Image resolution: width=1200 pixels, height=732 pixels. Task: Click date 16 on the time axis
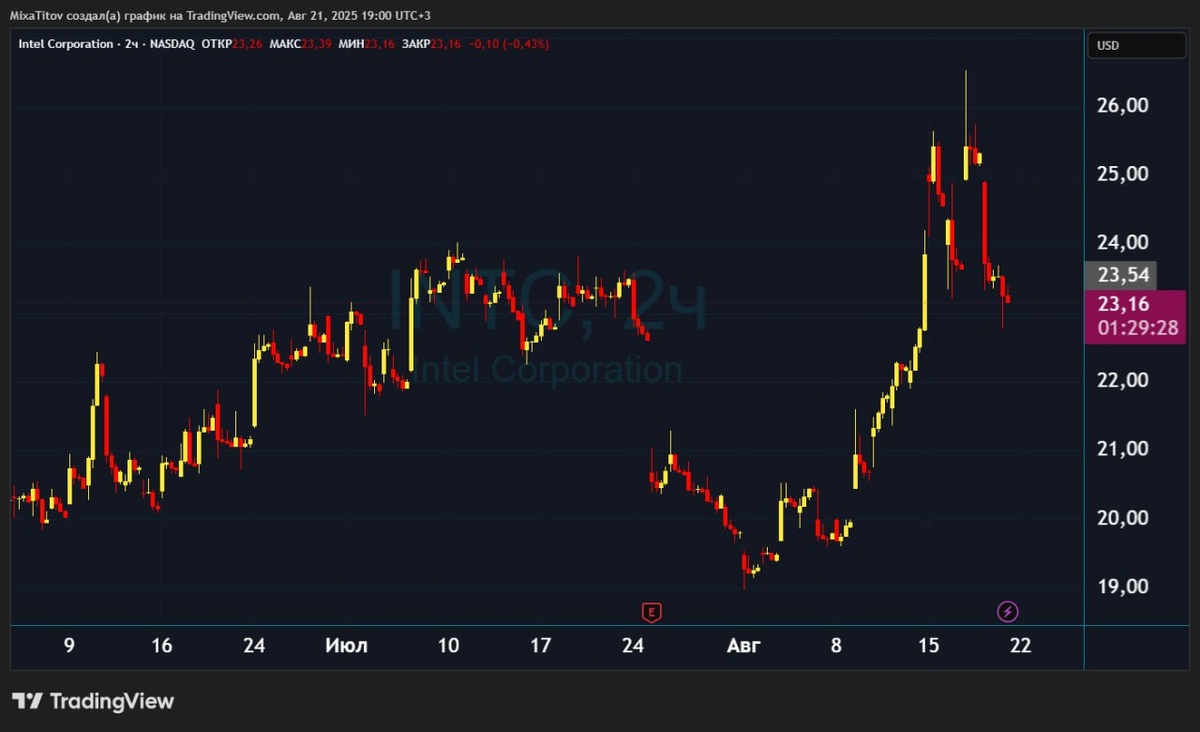point(162,646)
